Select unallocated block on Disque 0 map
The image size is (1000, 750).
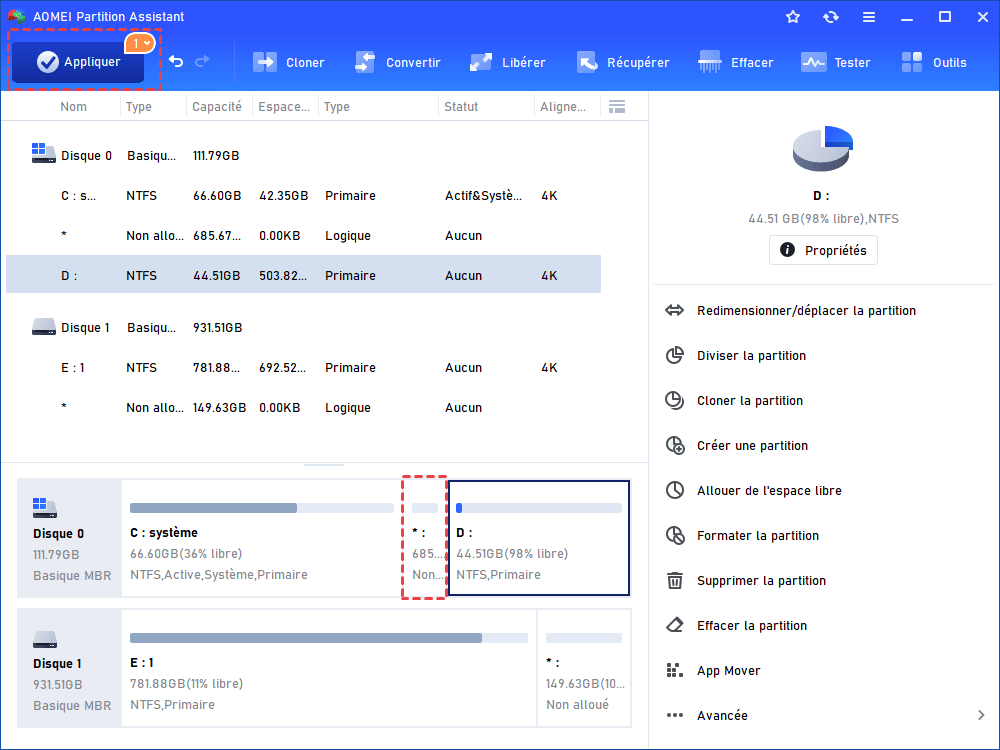pyautogui.click(x=424, y=538)
